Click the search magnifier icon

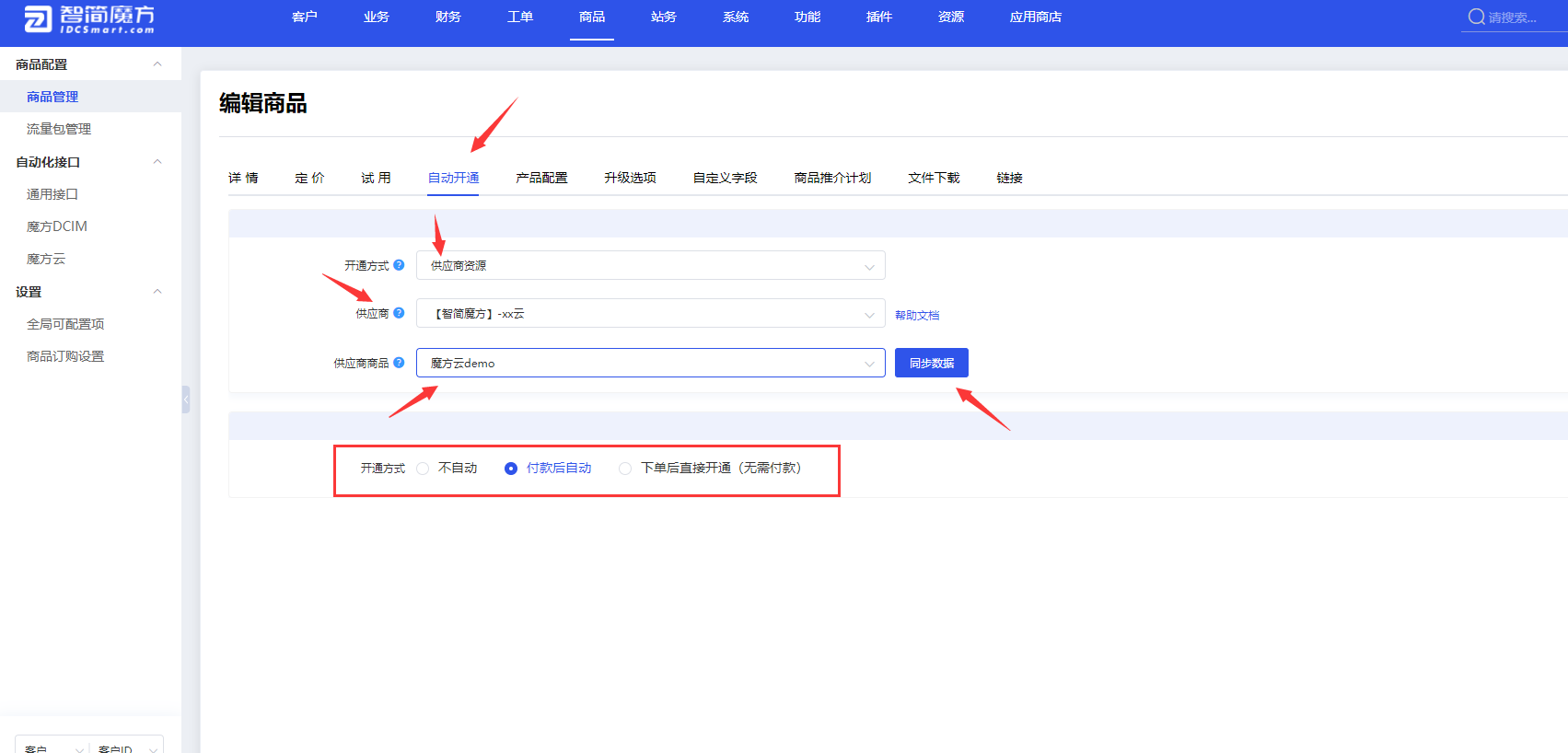(x=1476, y=17)
